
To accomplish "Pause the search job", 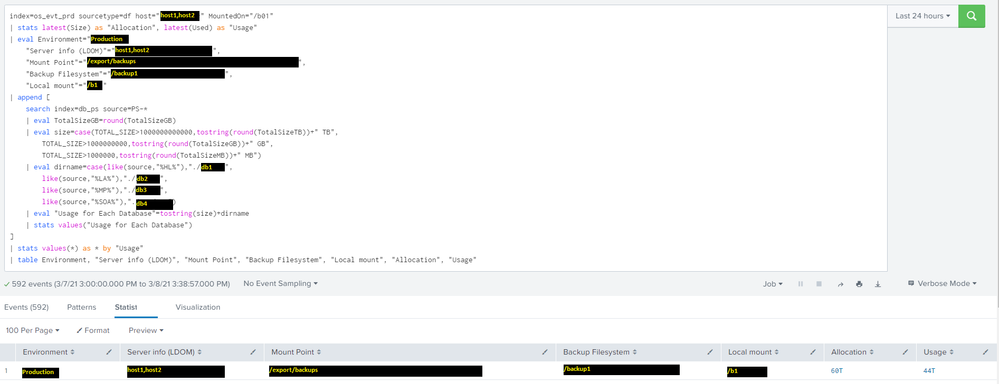I will (800, 284).
